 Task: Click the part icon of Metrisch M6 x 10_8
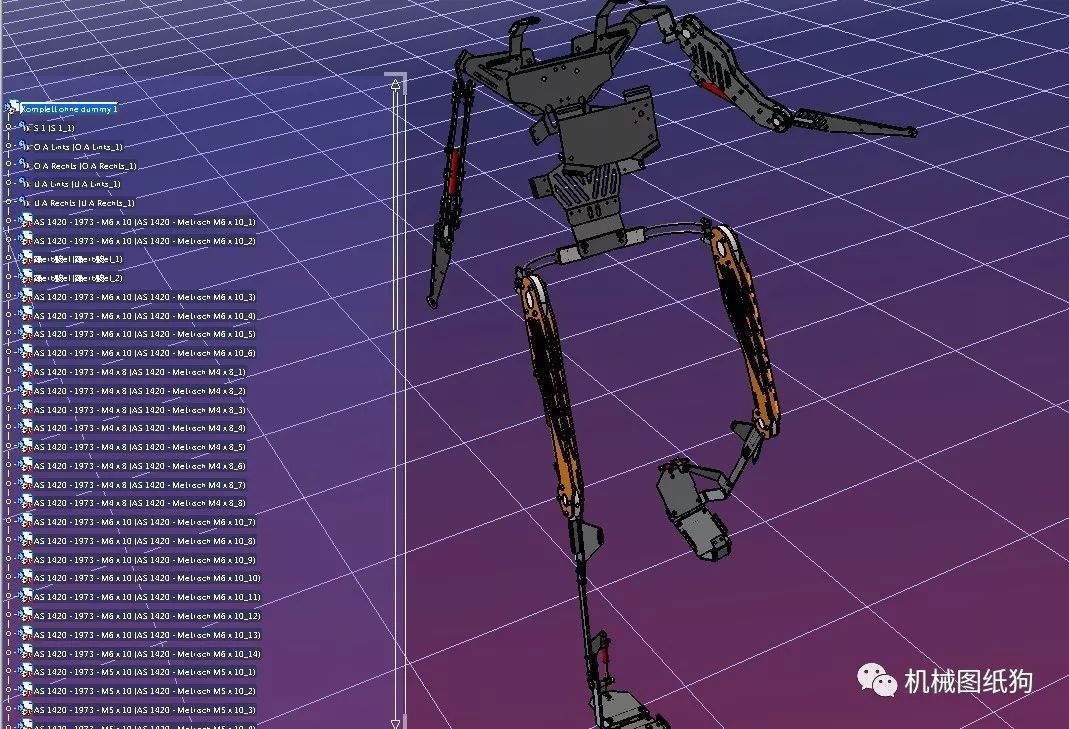click(x=26, y=539)
